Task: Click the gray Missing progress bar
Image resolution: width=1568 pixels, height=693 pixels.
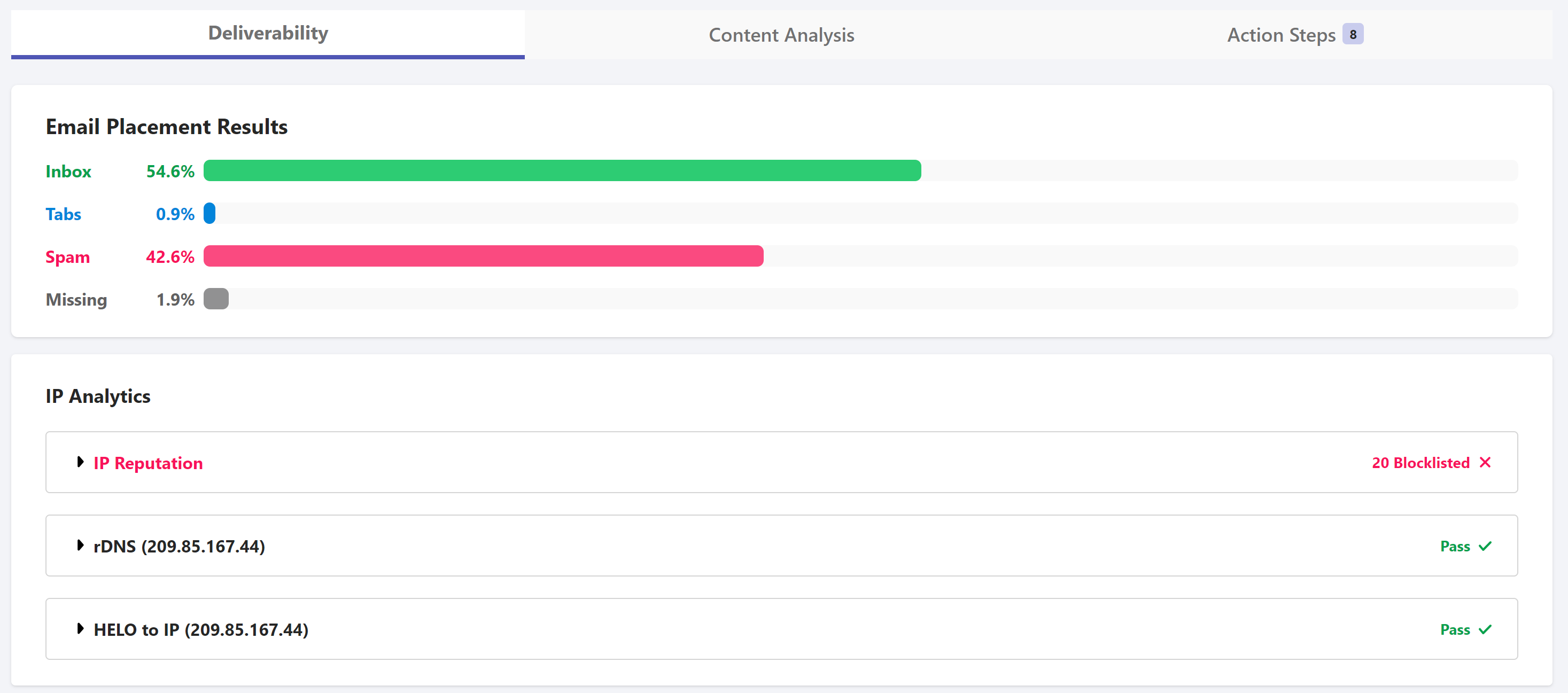Action: click(x=216, y=299)
